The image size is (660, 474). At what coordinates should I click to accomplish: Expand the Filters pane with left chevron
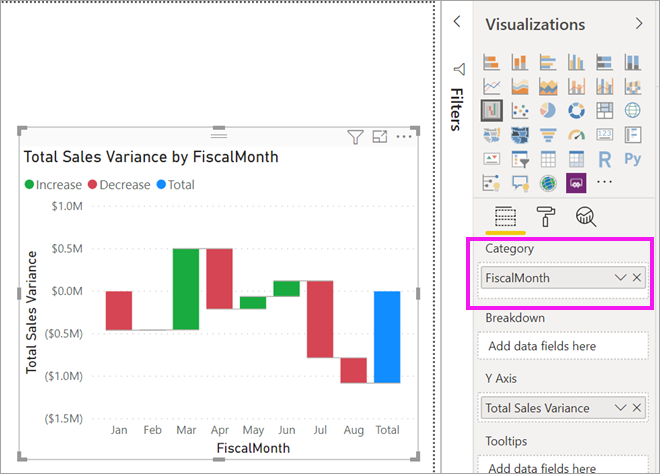coord(457,21)
